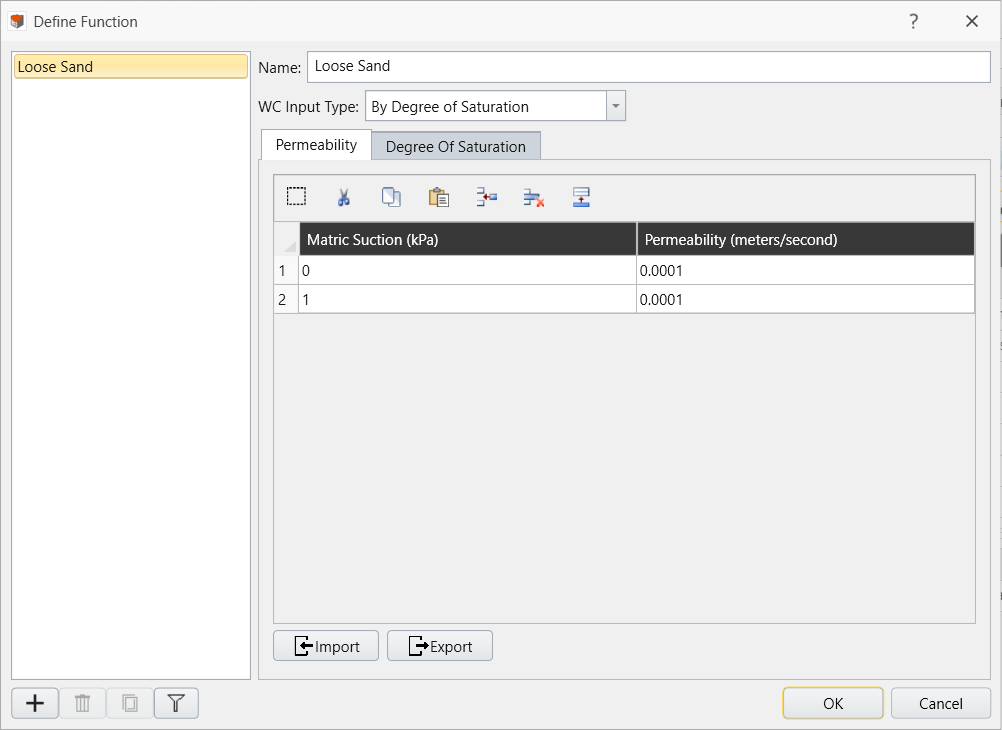This screenshot has height=730, width=1002.
Task: Click the Matric Suction (kPa) column header
Action: (468, 239)
